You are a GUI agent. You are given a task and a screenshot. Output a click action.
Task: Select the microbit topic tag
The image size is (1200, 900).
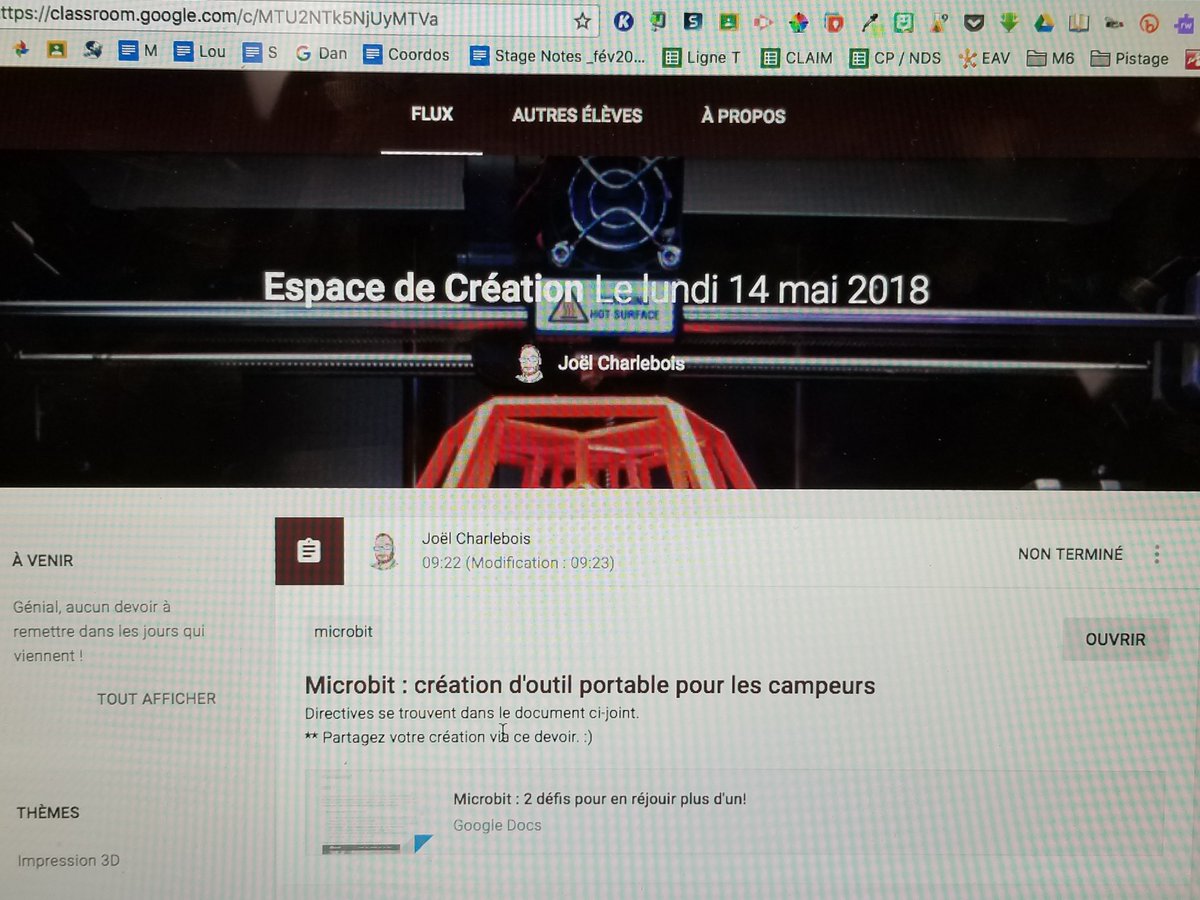coord(343,632)
